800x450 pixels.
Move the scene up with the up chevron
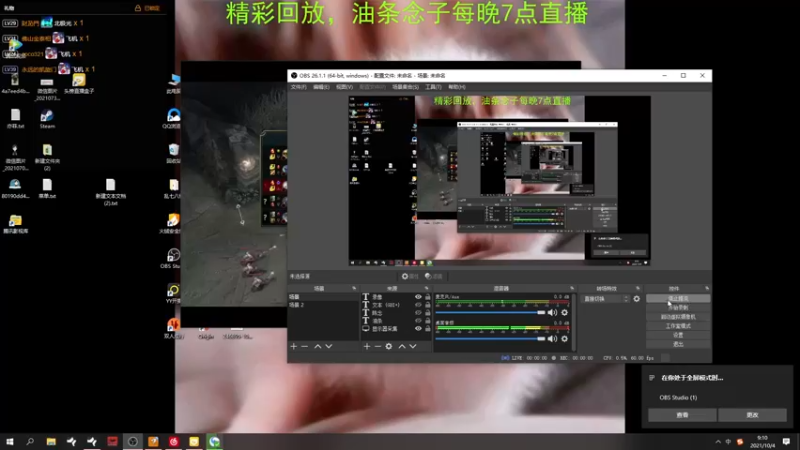(x=318, y=346)
